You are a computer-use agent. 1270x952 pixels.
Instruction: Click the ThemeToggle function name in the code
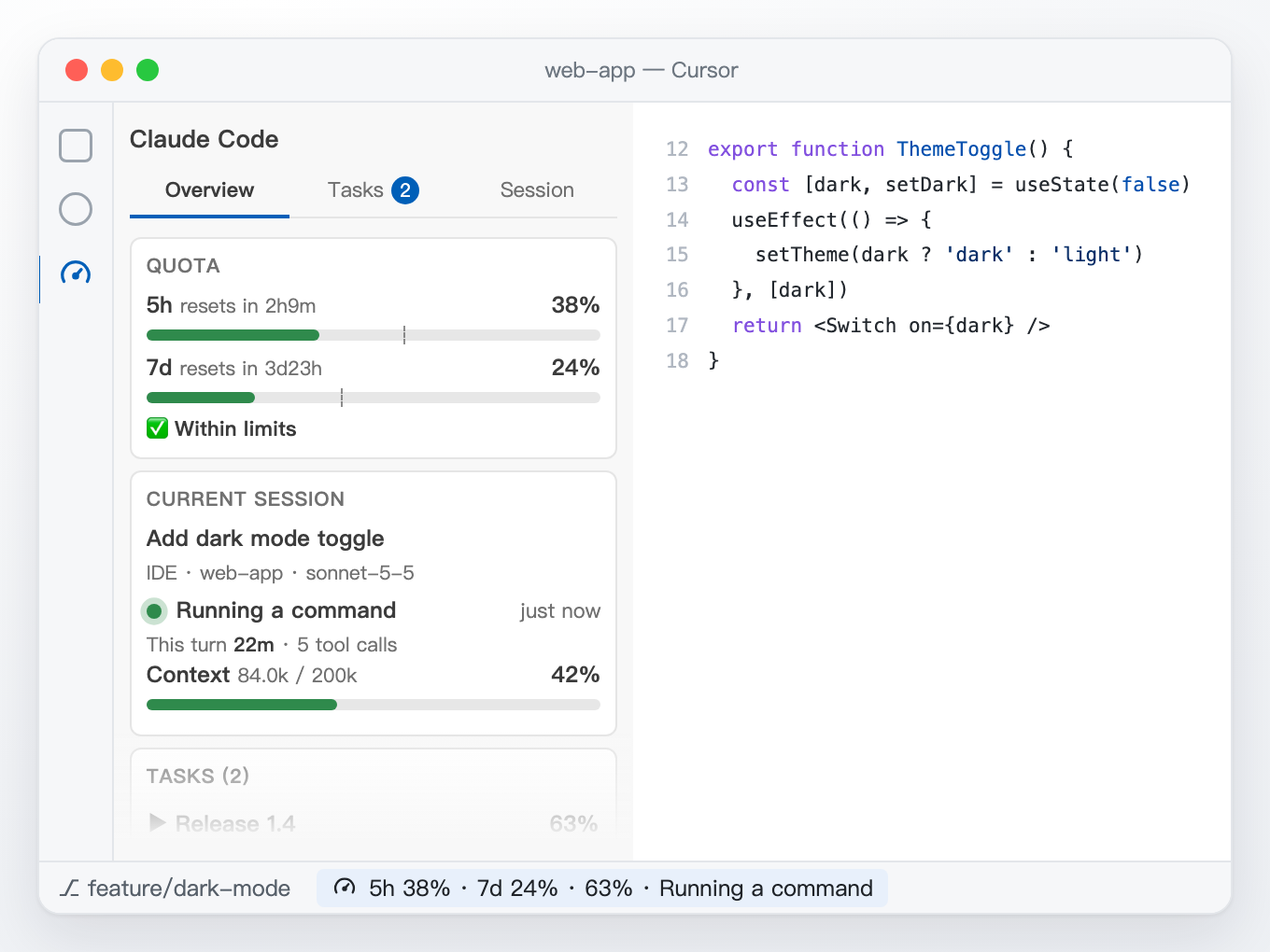[x=961, y=149]
